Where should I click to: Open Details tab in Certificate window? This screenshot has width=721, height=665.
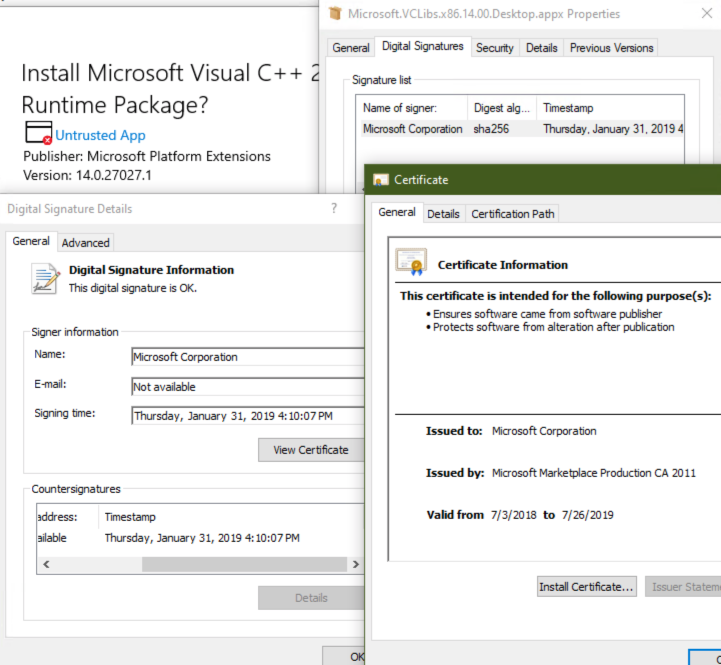443,214
